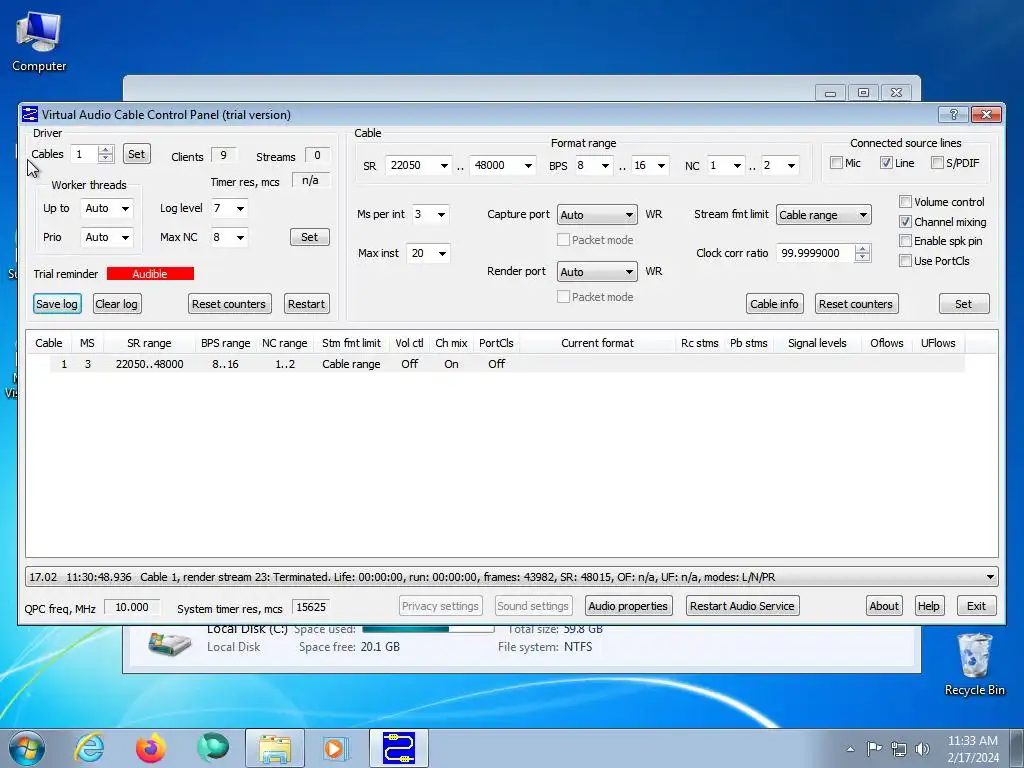This screenshot has height=768, width=1024.
Task: Check the Use PortCls option
Action: (905, 261)
